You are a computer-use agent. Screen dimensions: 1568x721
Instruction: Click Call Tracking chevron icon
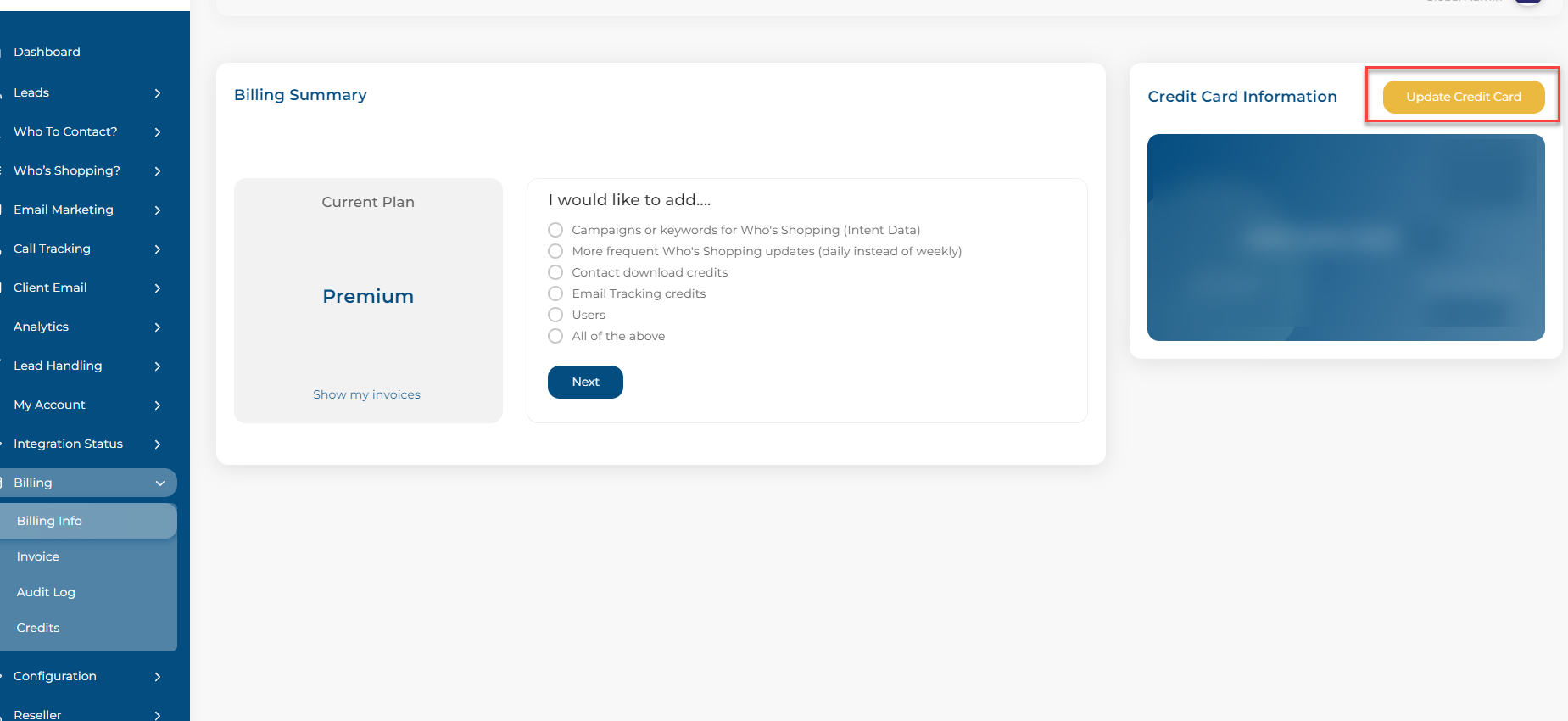158,249
